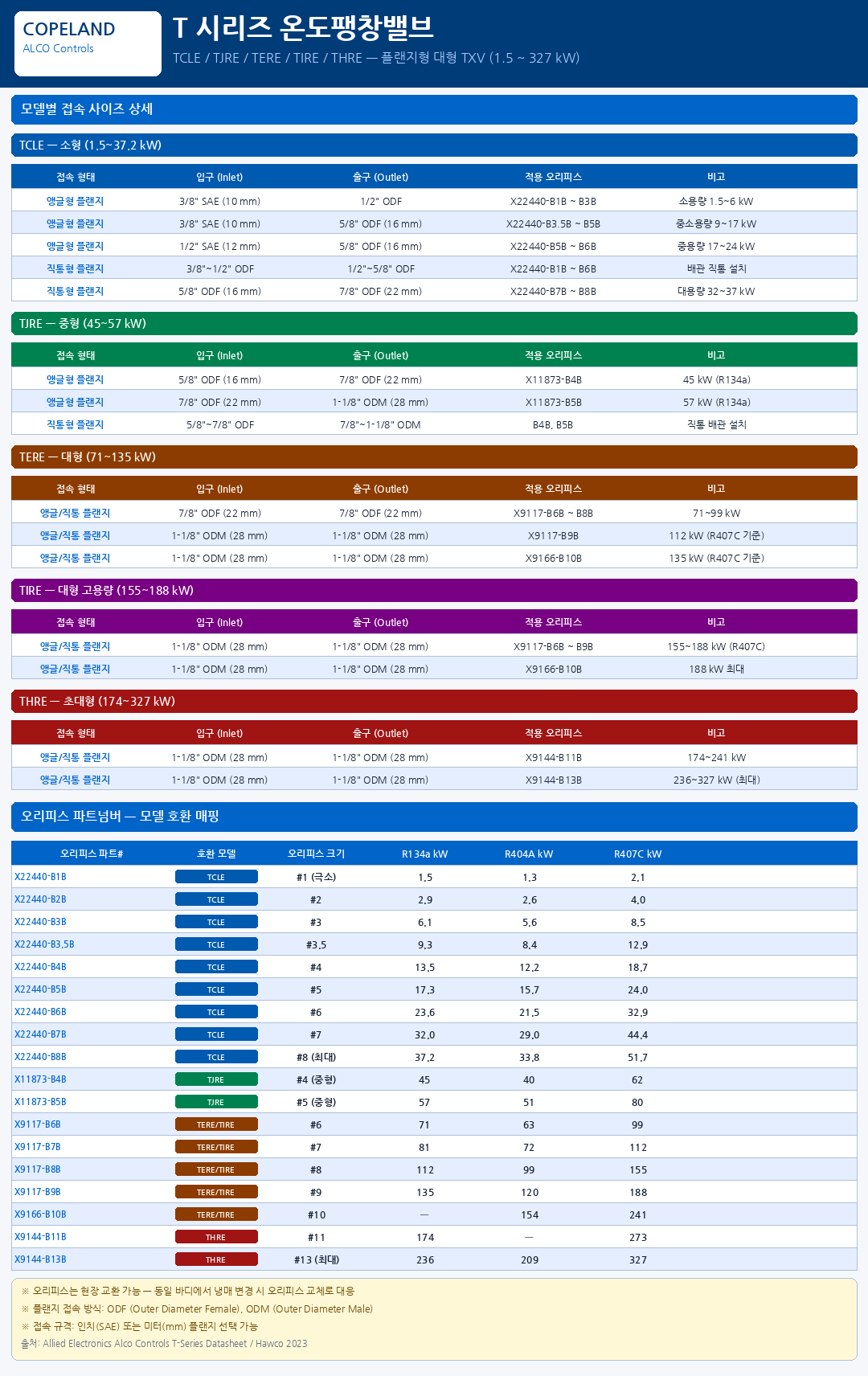Open the X9117-B6B part number link
This screenshot has width=868, height=1376.
(x=38, y=1124)
